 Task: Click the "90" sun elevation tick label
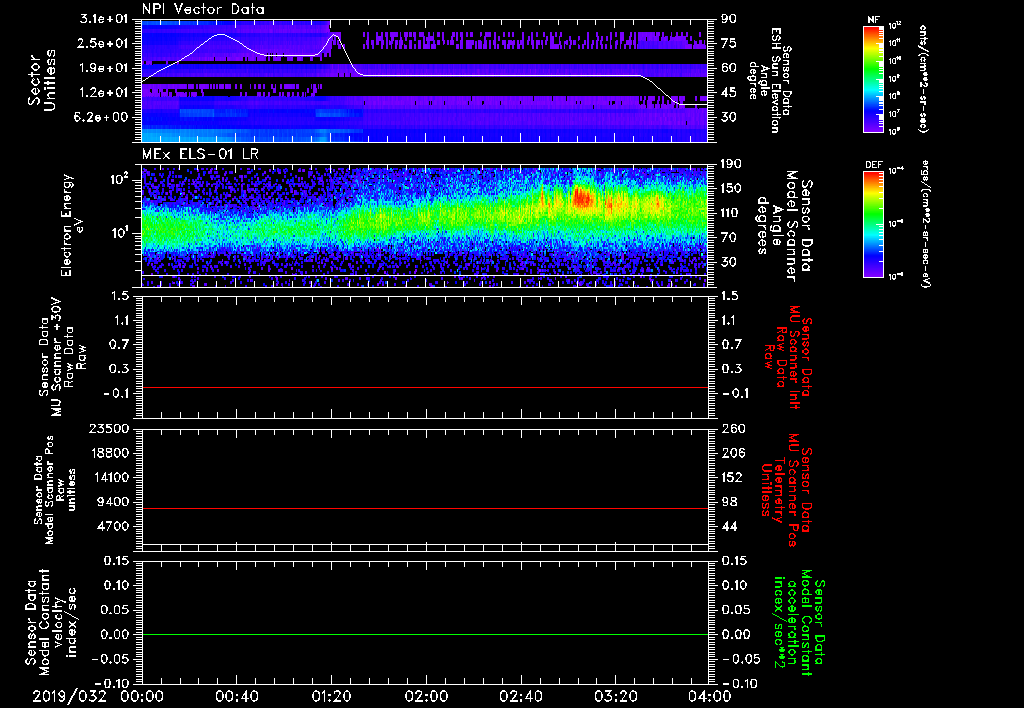[728, 19]
